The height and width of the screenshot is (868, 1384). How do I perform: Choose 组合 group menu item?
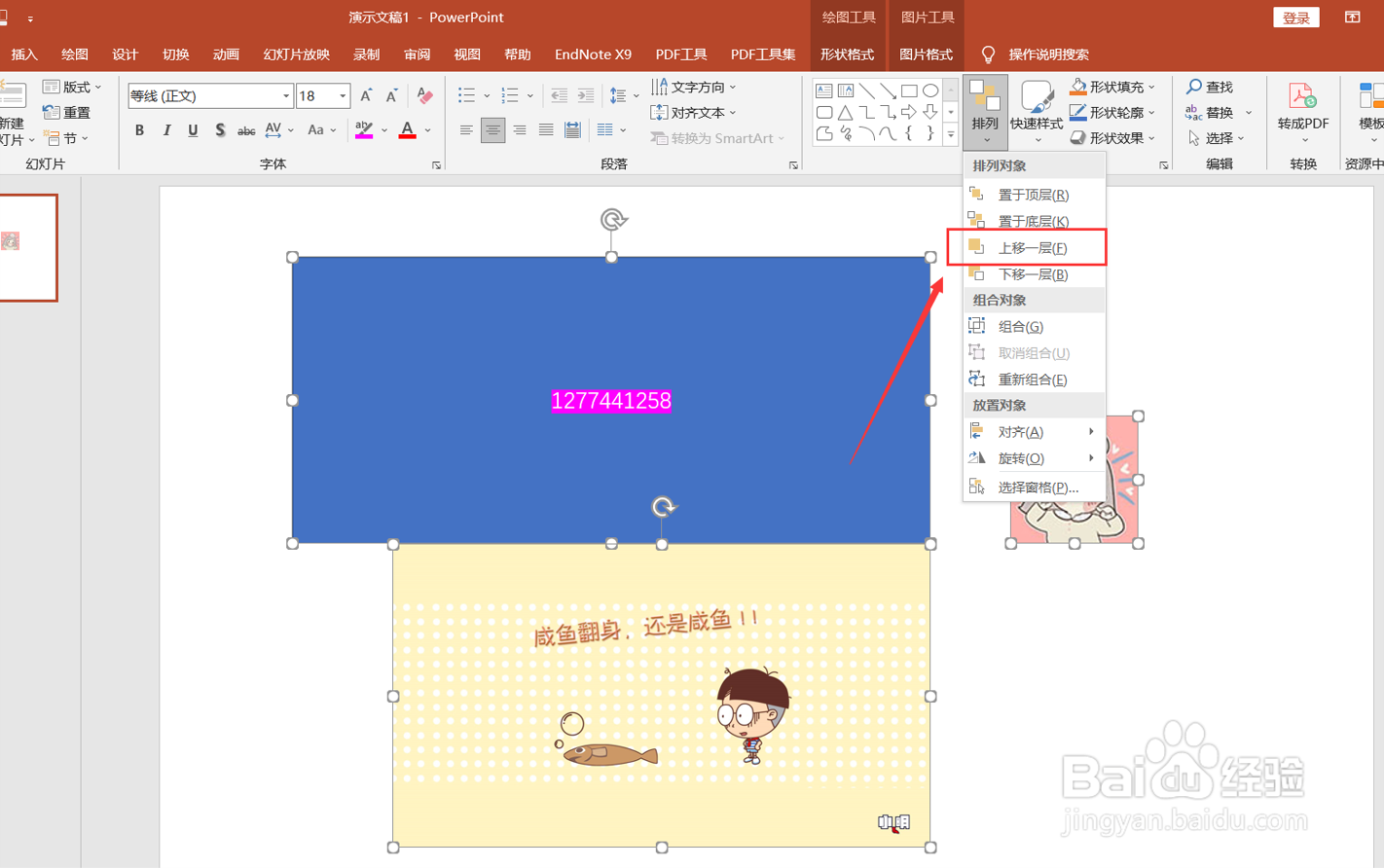pos(1034,326)
